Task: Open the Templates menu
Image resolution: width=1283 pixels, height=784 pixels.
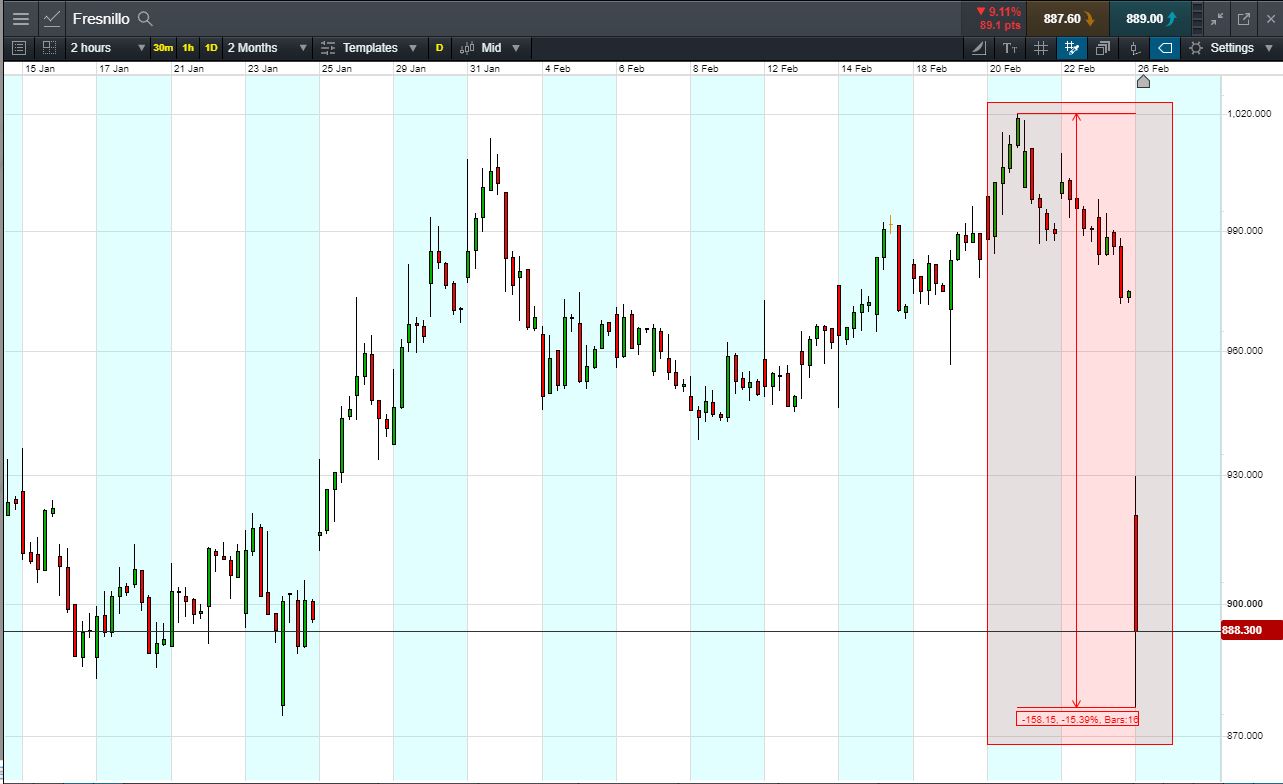Action: point(368,48)
